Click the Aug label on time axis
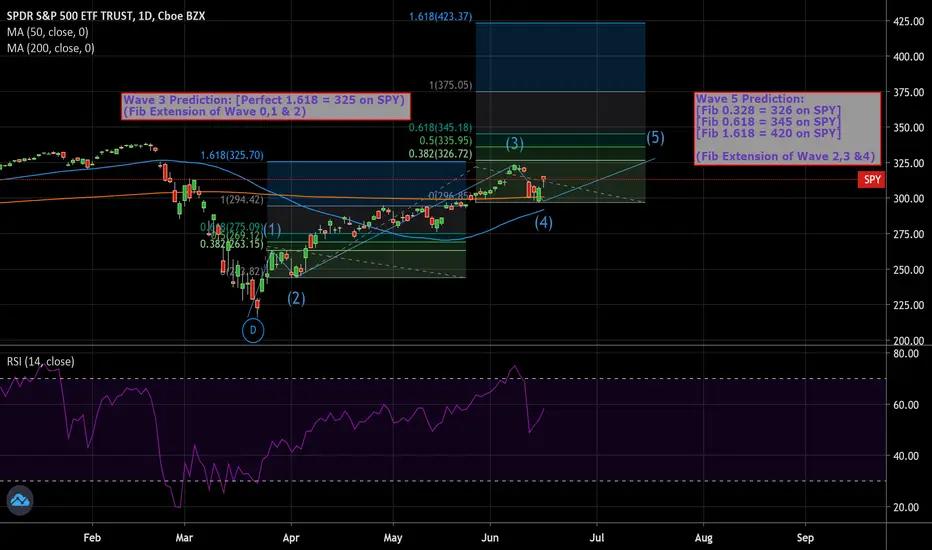Viewport: 932px width, 550px height. click(704, 538)
